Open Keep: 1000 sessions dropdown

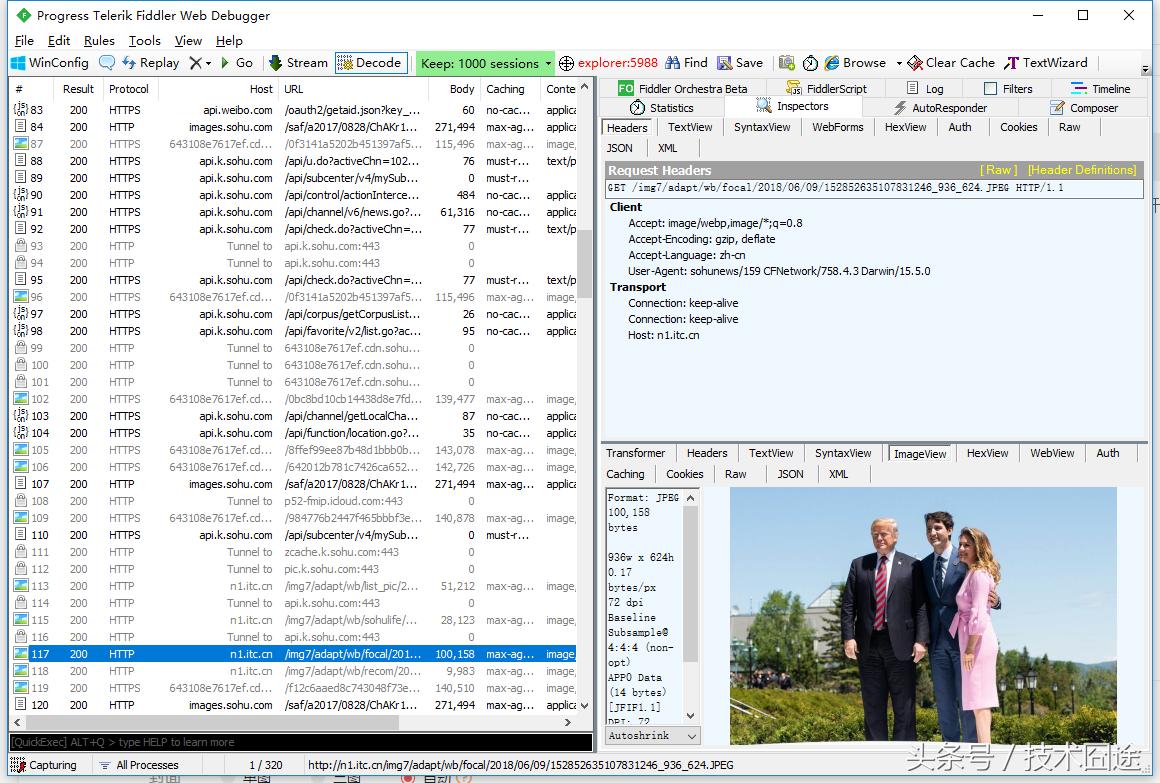point(548,64)
